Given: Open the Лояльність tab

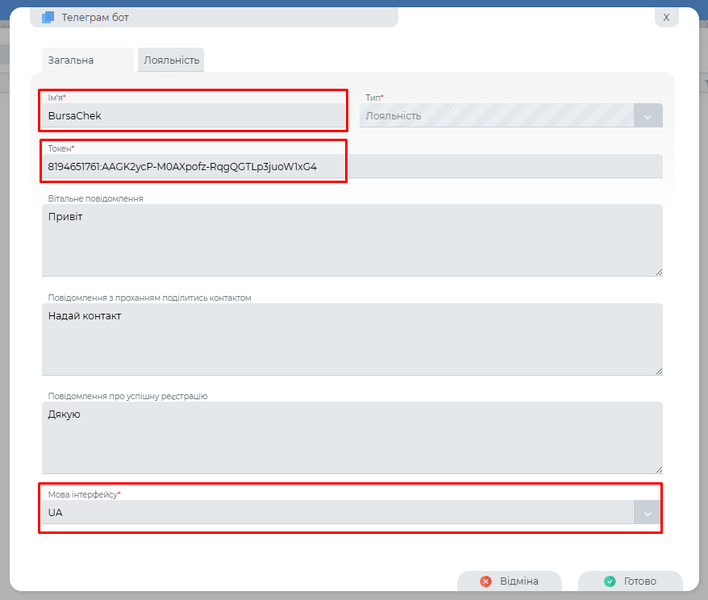Looking at the screenshot, I should pos(171,60).
